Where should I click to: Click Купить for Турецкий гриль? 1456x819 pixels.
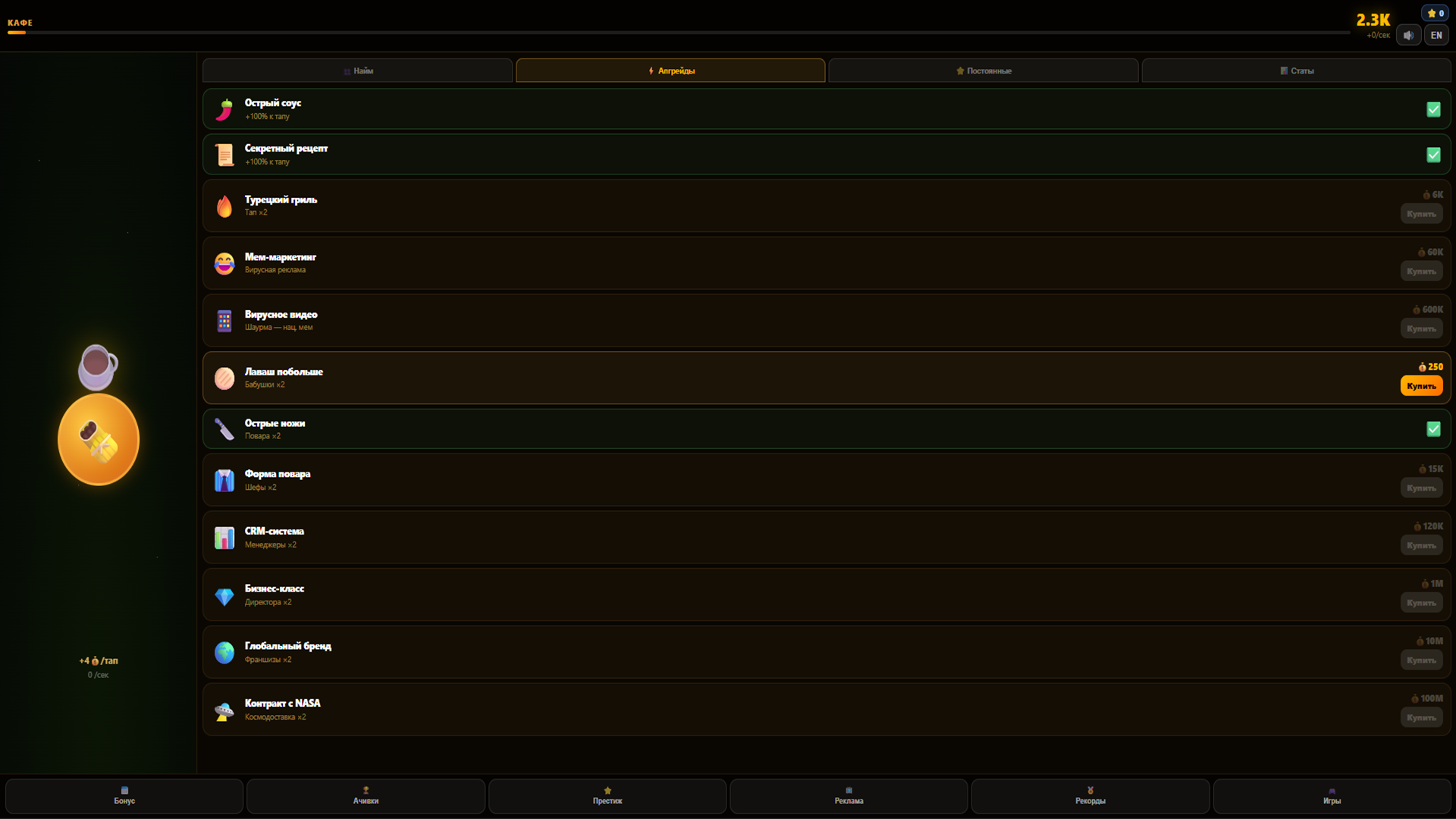tap(1421, 214)
